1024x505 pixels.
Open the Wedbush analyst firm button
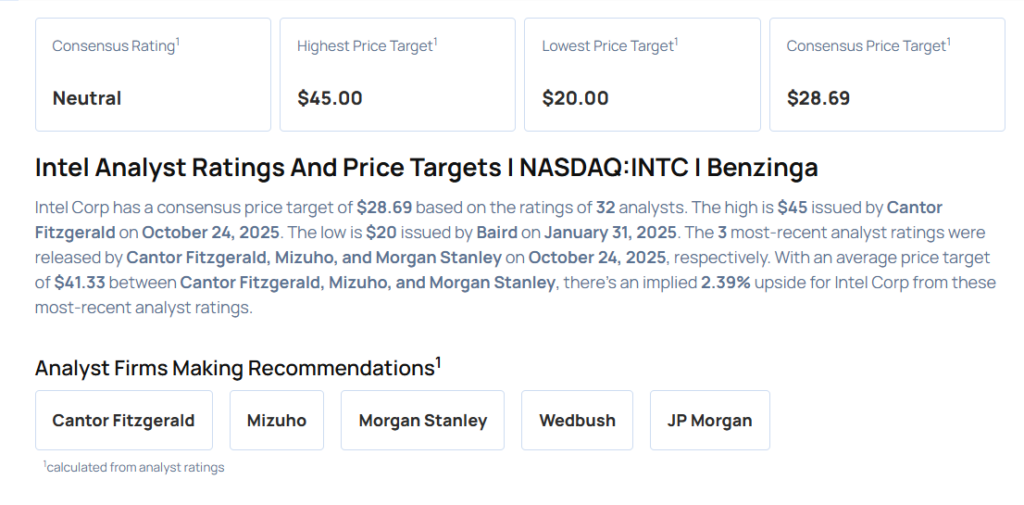[577, 420]
